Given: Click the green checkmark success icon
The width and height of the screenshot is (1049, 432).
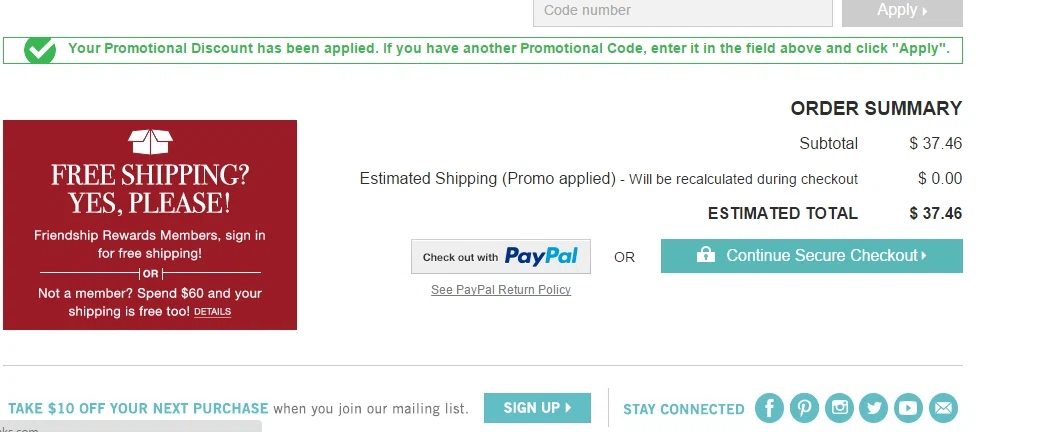Looking at the screenshot, I should click(x=40, y=50).
